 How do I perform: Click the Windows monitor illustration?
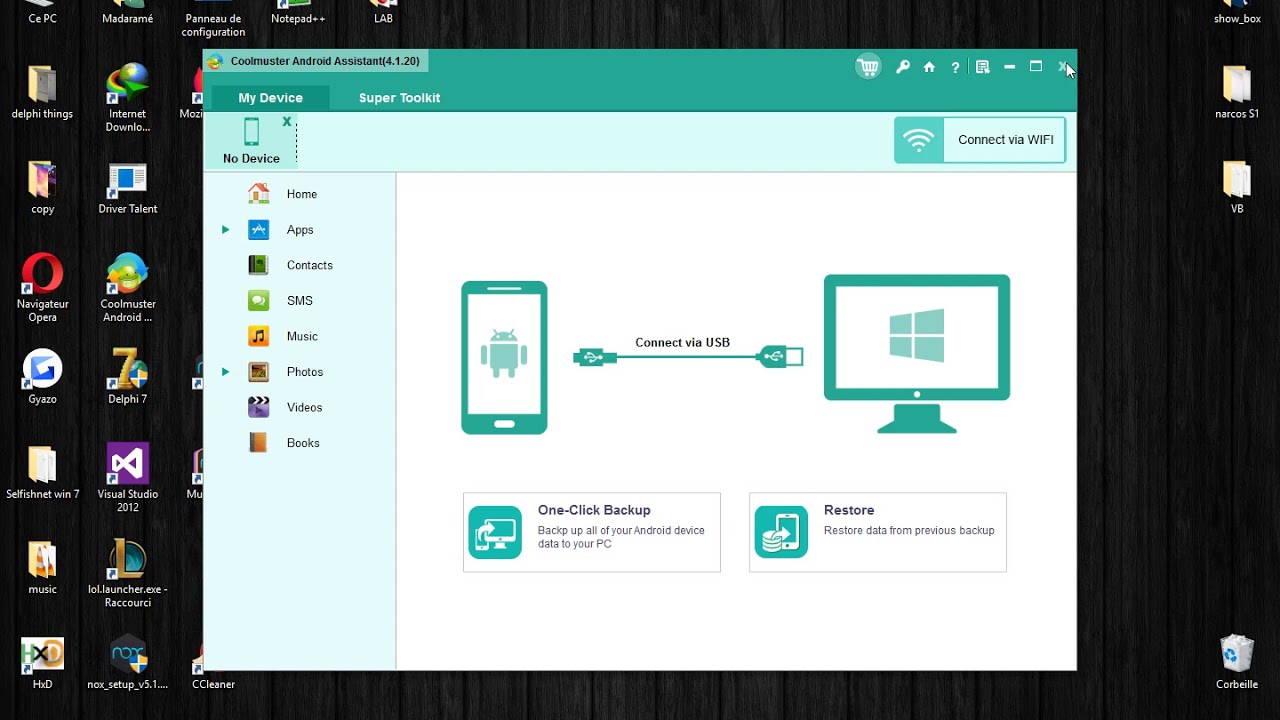pos(917,353)
